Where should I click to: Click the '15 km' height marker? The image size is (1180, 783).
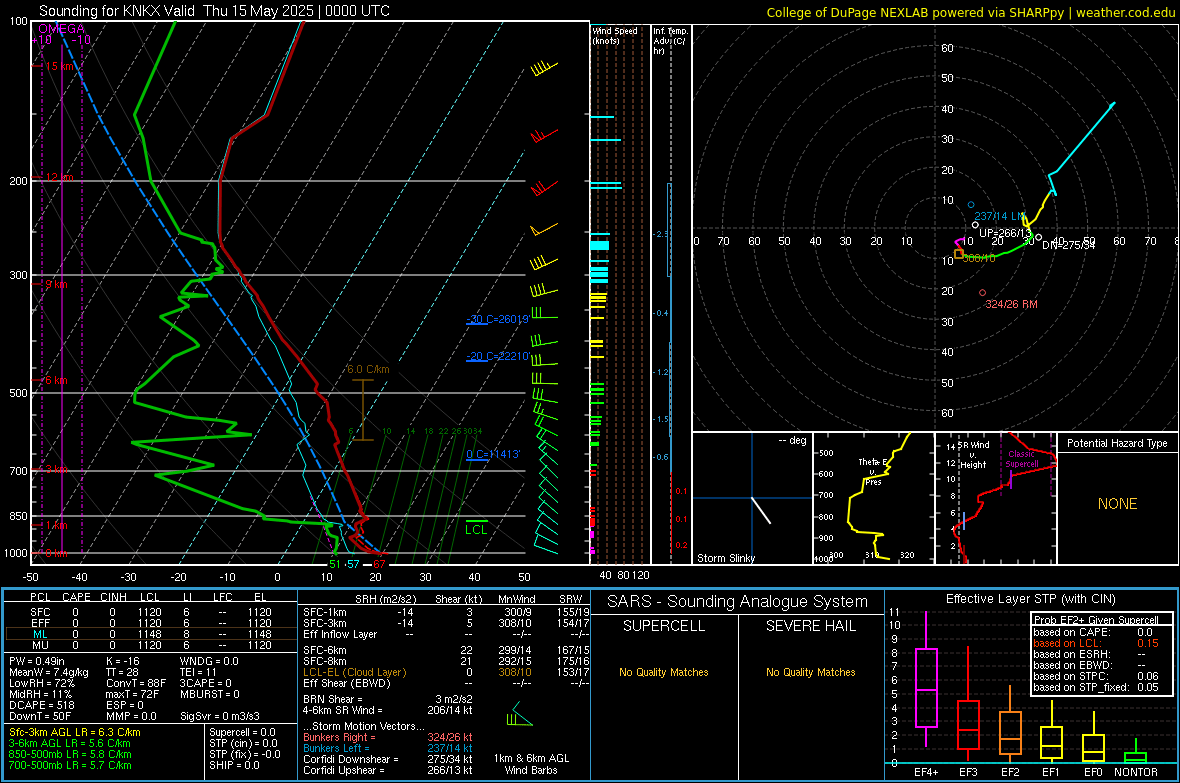(x=60, y=66)
